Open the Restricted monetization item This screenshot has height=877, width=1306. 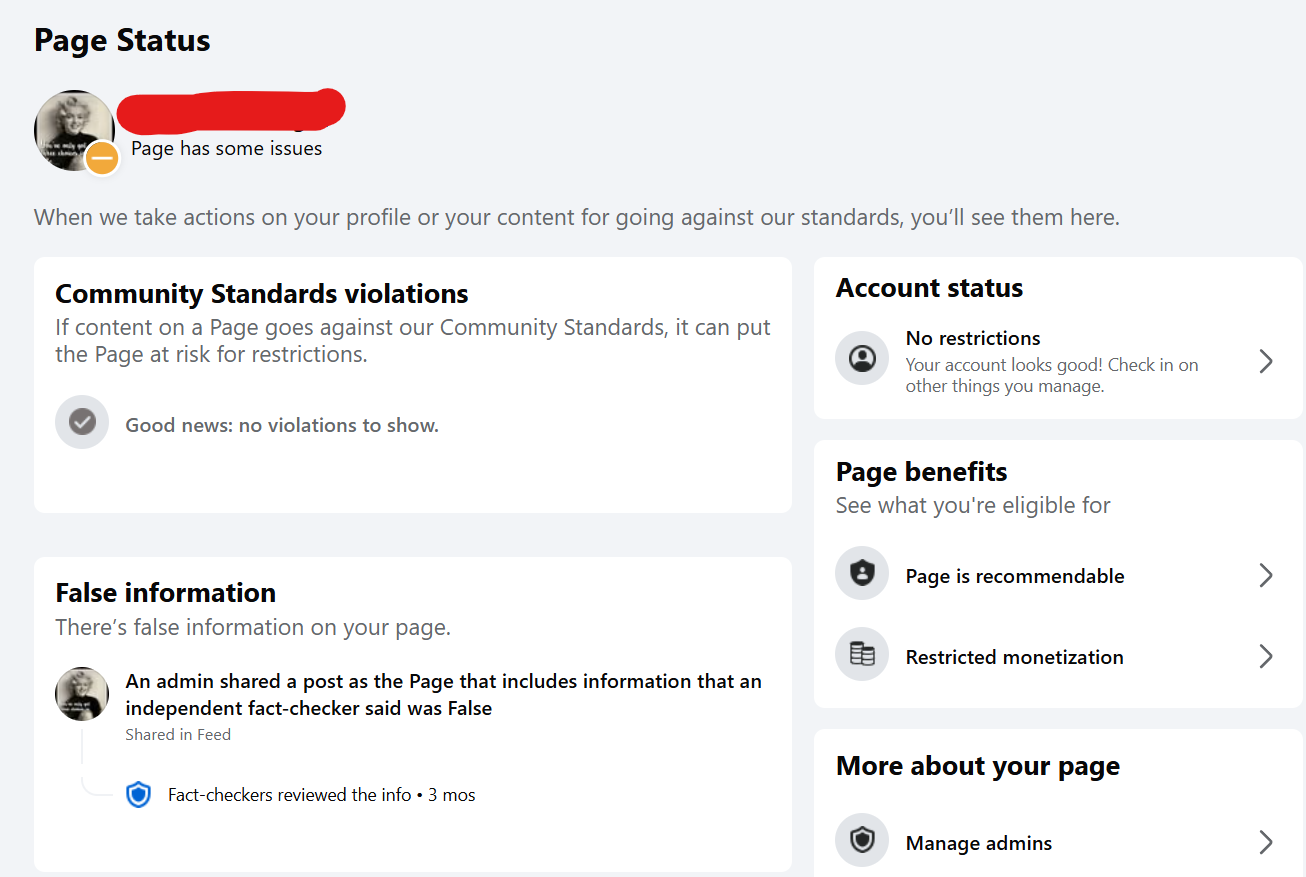click(1058, 656)
